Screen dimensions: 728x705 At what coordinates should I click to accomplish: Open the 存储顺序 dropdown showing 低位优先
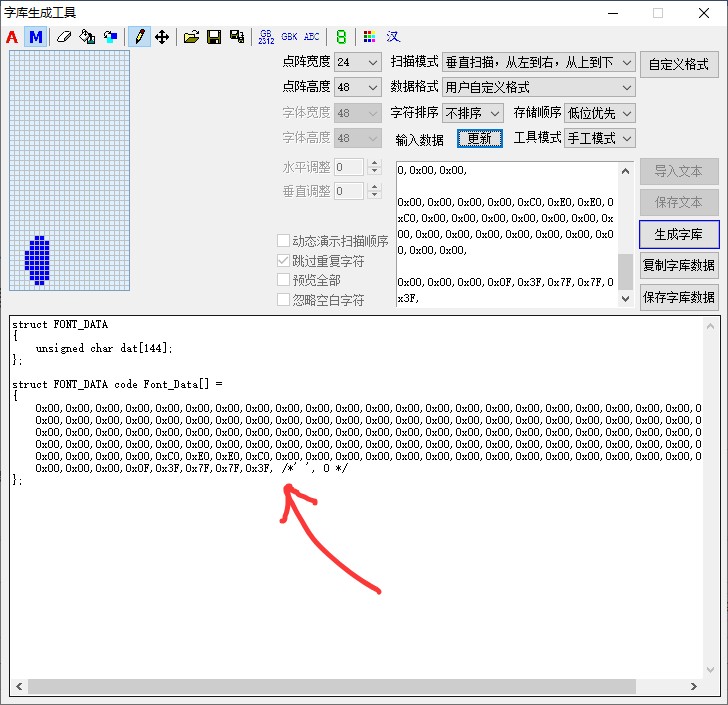click(599, 113)
